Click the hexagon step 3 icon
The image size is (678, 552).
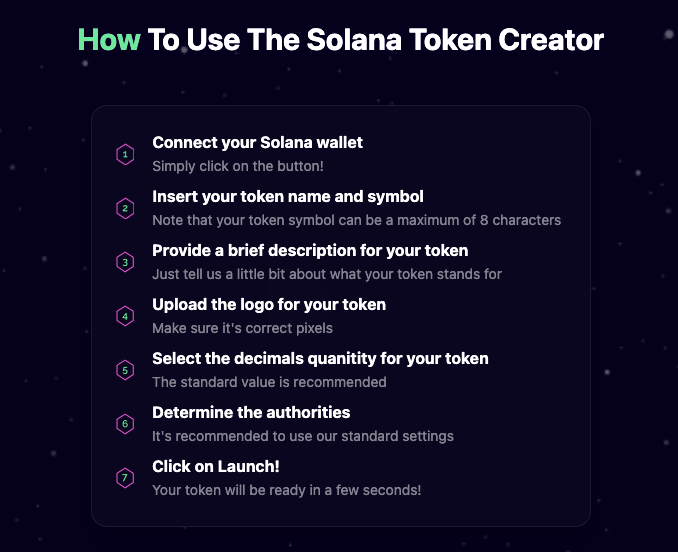pyautogui.click(x=125, y=262)
